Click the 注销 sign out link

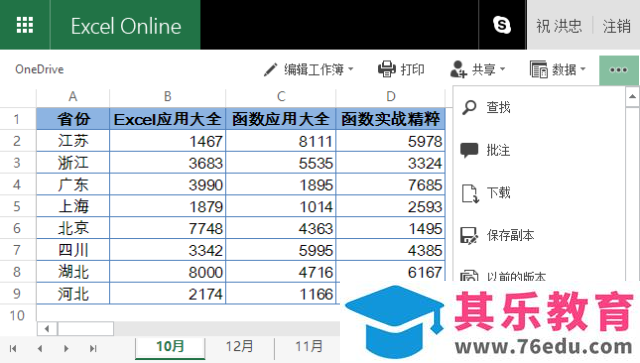tap(616, 26)
